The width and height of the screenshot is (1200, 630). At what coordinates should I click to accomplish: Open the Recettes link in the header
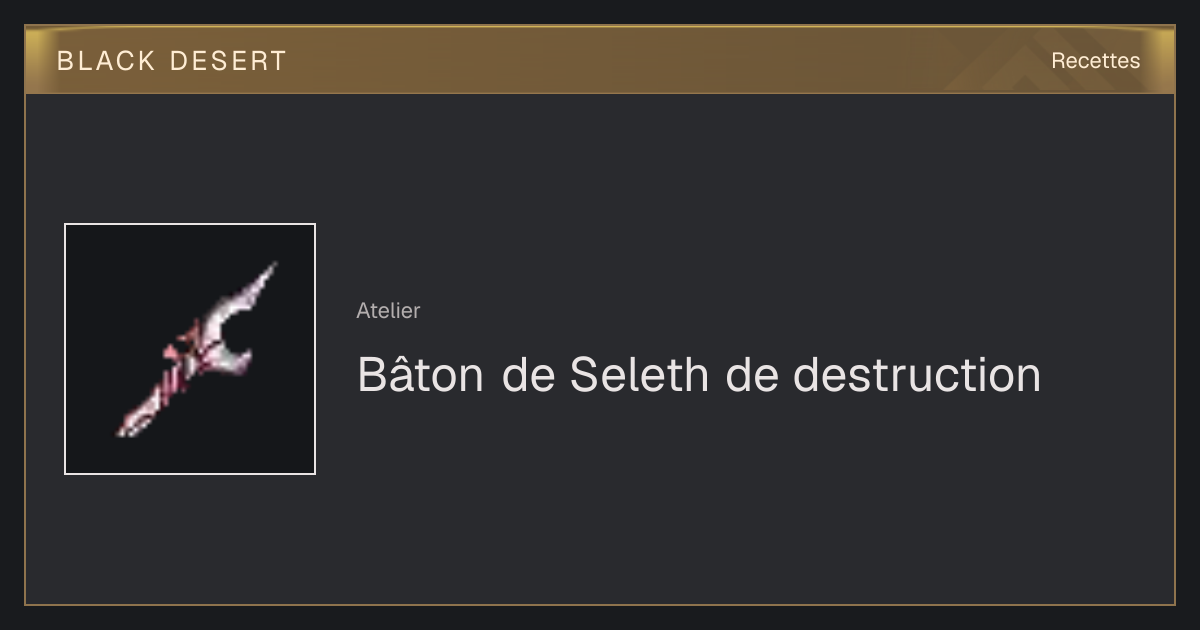pyautogui.click(x=1095, y=61)
